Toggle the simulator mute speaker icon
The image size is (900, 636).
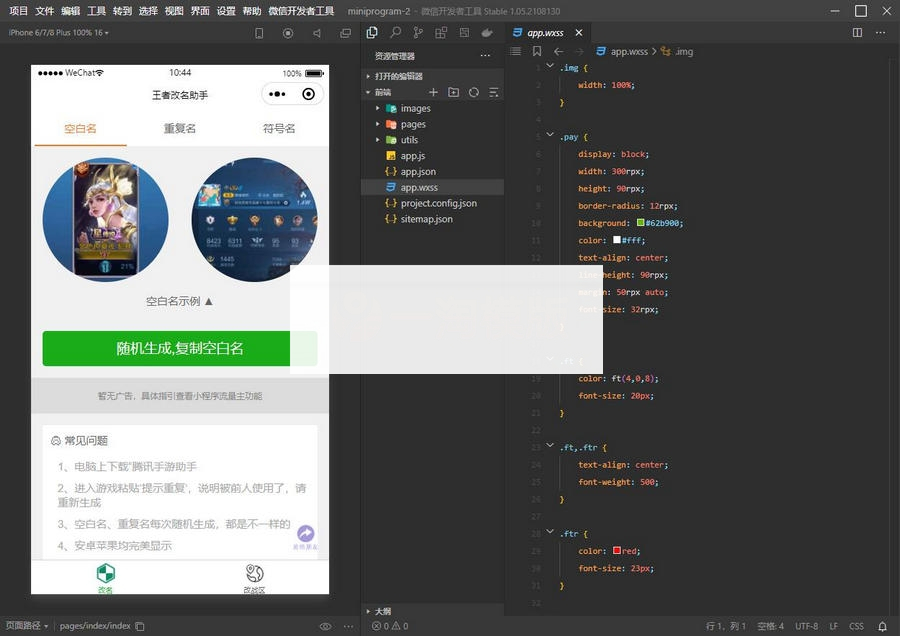[317, 33]
